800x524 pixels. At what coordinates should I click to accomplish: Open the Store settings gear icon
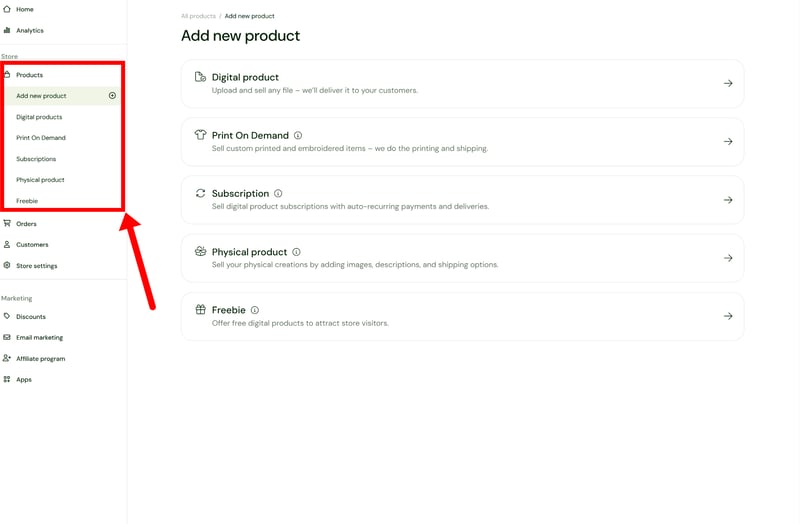7,265
